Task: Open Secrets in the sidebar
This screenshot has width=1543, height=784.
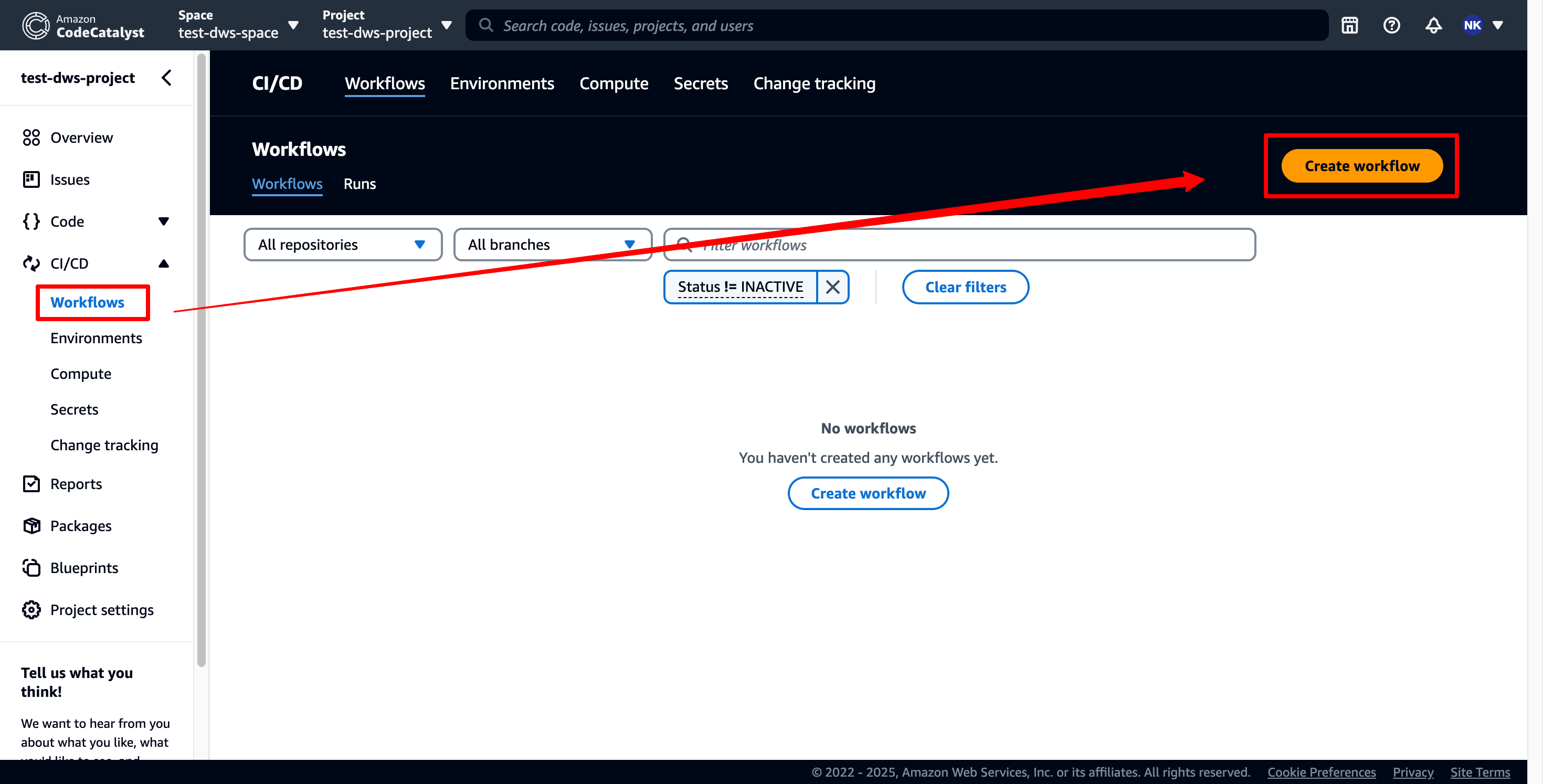Action: 75,410
